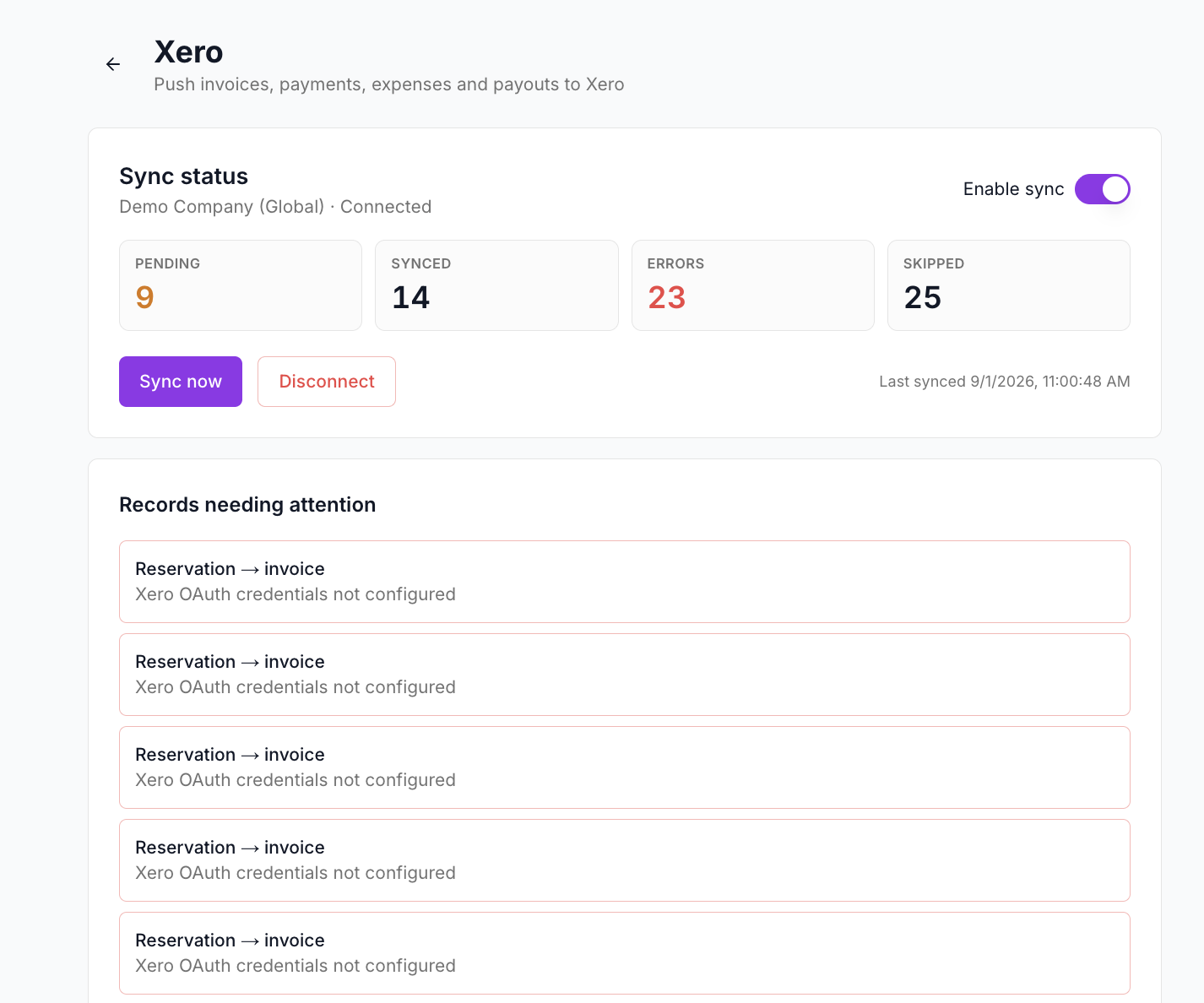Image resolution: width=1204 pixels, height=1003 pixels.
Task: Click the pending value 9
Action: pyautogui.click(x=144, y=297)
